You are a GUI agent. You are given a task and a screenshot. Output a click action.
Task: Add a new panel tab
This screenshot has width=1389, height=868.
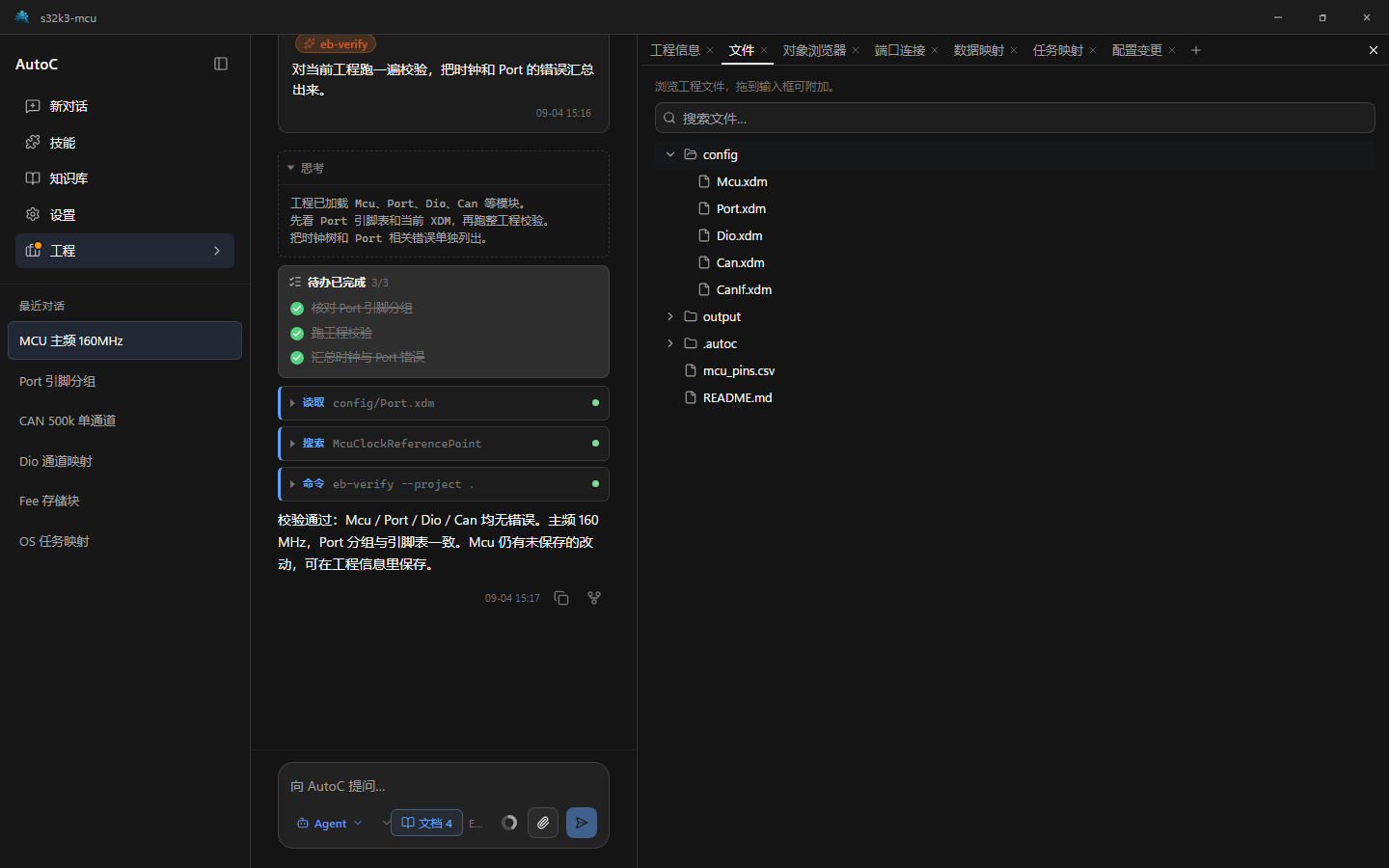(x=1196, y=50)
